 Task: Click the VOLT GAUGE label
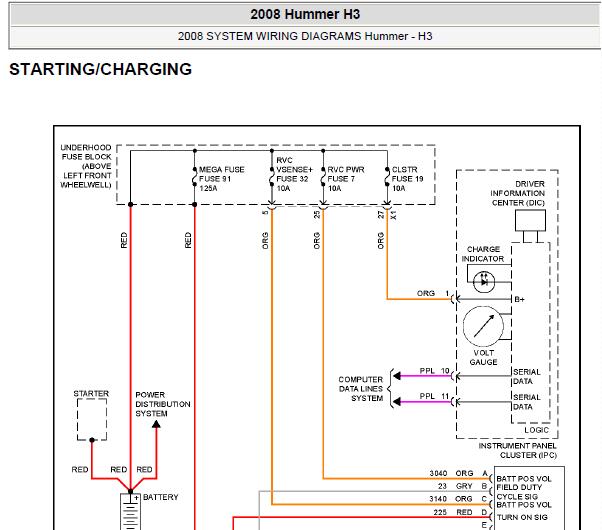tap(483, 358)
